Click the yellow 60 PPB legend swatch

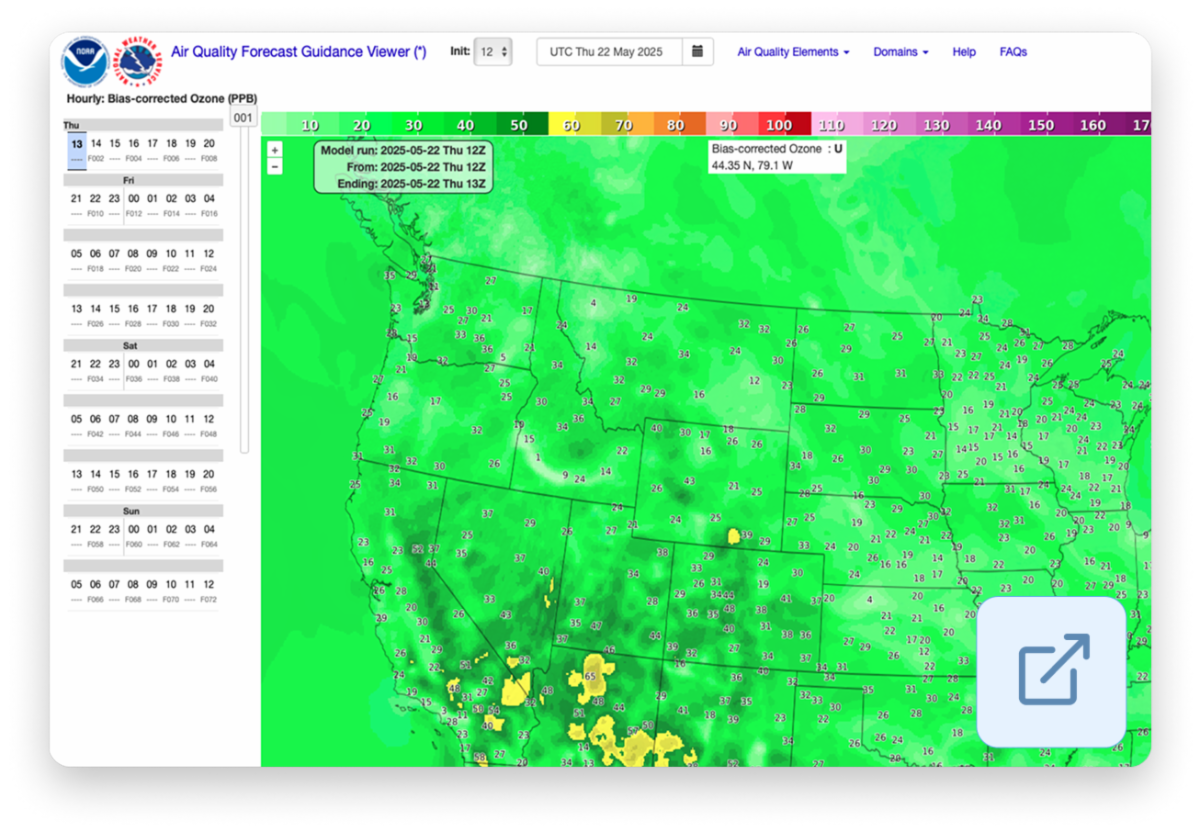(x=572, y=125)
